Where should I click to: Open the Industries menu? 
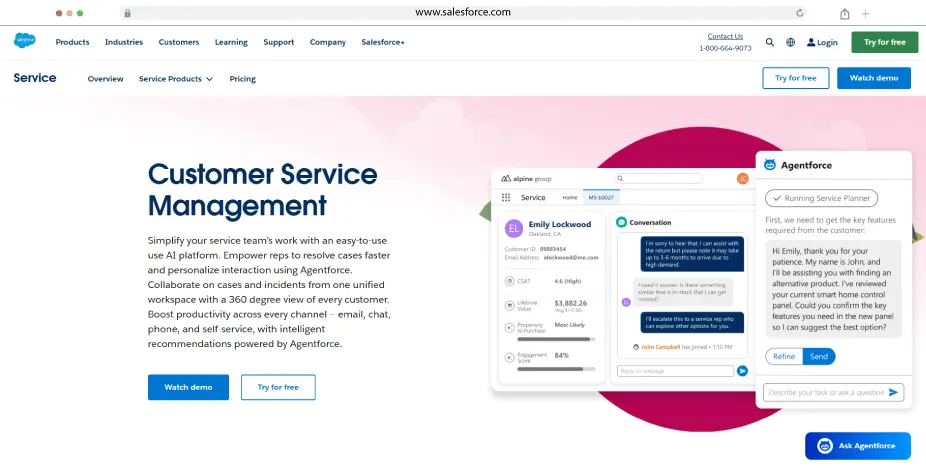coord(124,42)
